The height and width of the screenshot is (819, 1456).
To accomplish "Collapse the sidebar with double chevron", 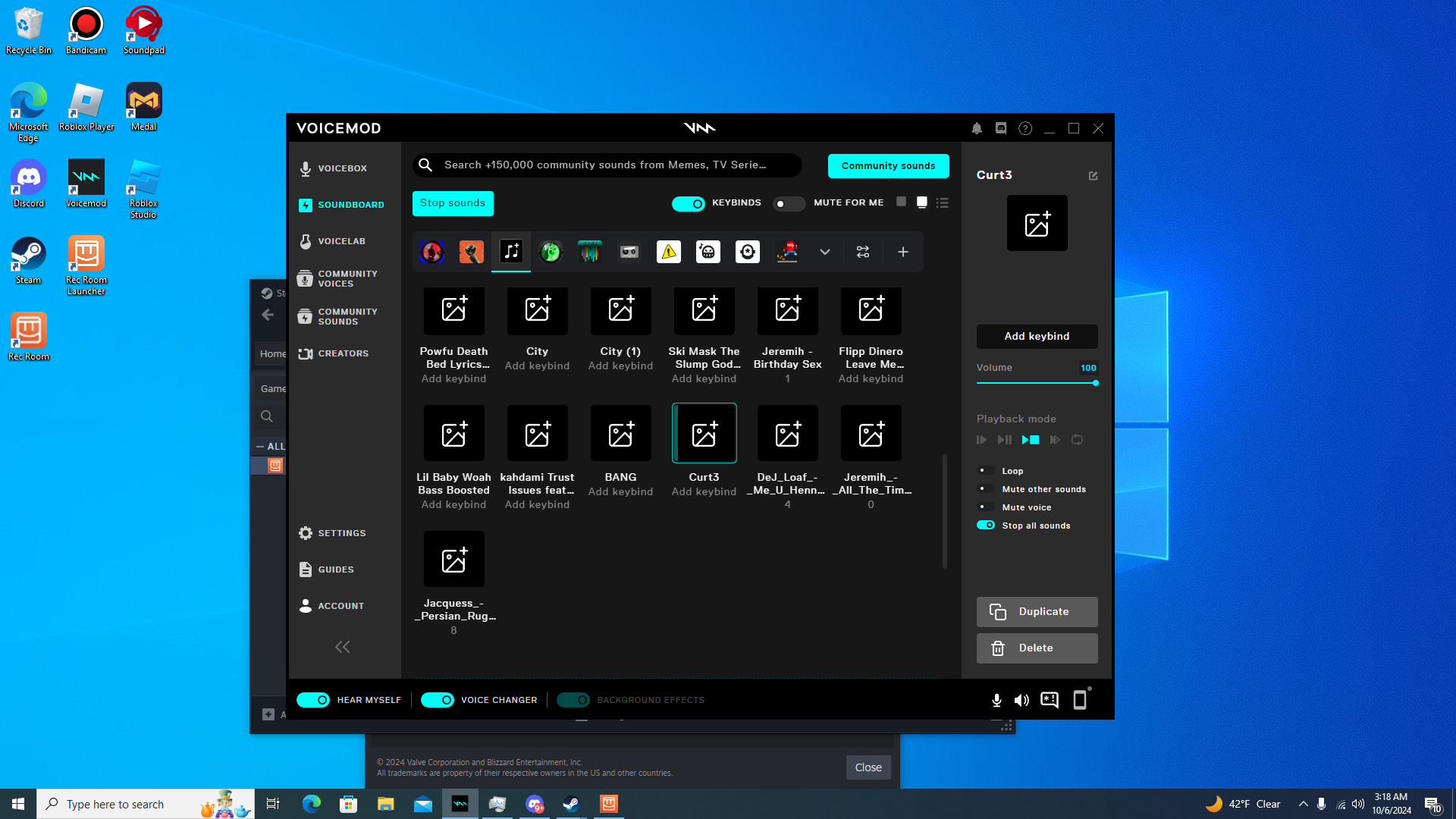I will (342, 647).
